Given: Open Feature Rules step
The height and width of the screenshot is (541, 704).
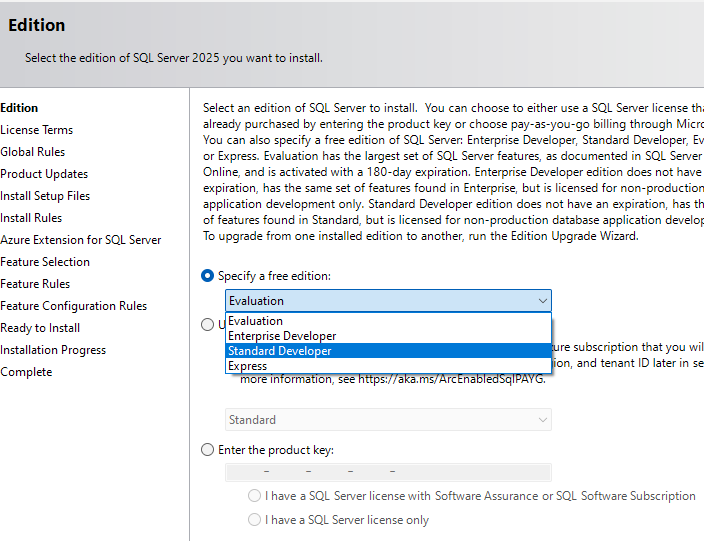Looking at the screenshot, I should (x=35, y=284).
